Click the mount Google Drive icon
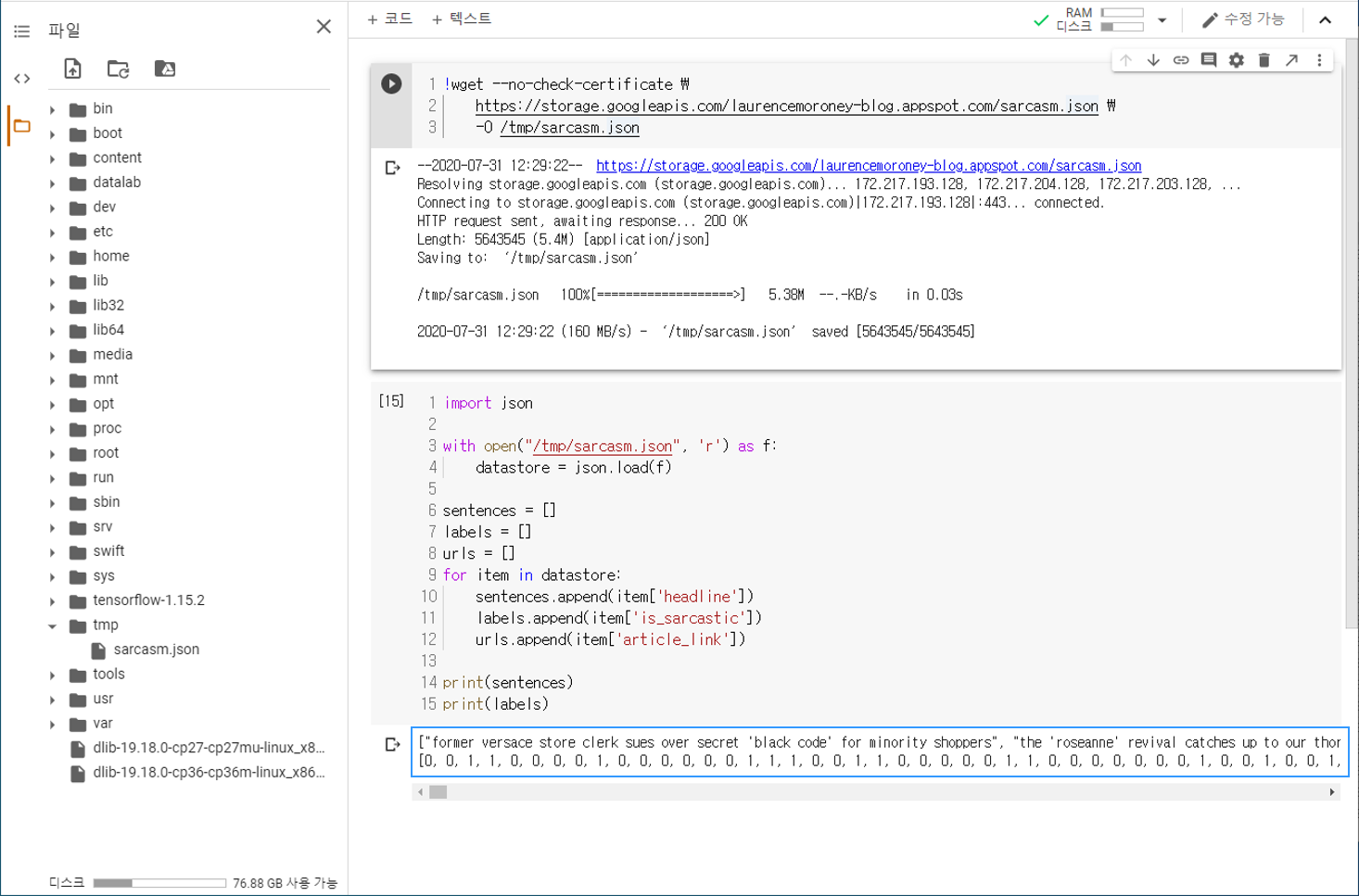The width and height of the screenshot is (1359, 896). pyautogui.click(x=165, y=69)
